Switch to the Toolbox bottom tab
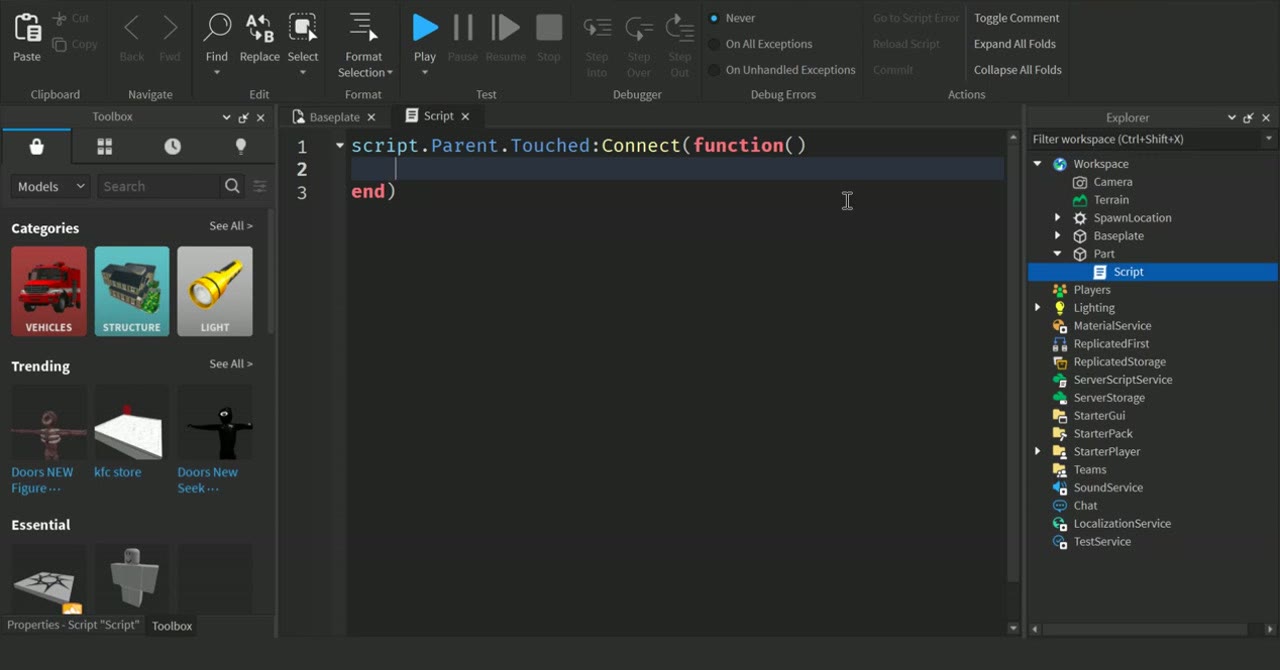Image resolution: width=1280 pixels, height=670 pixels. tap(172, 626)
